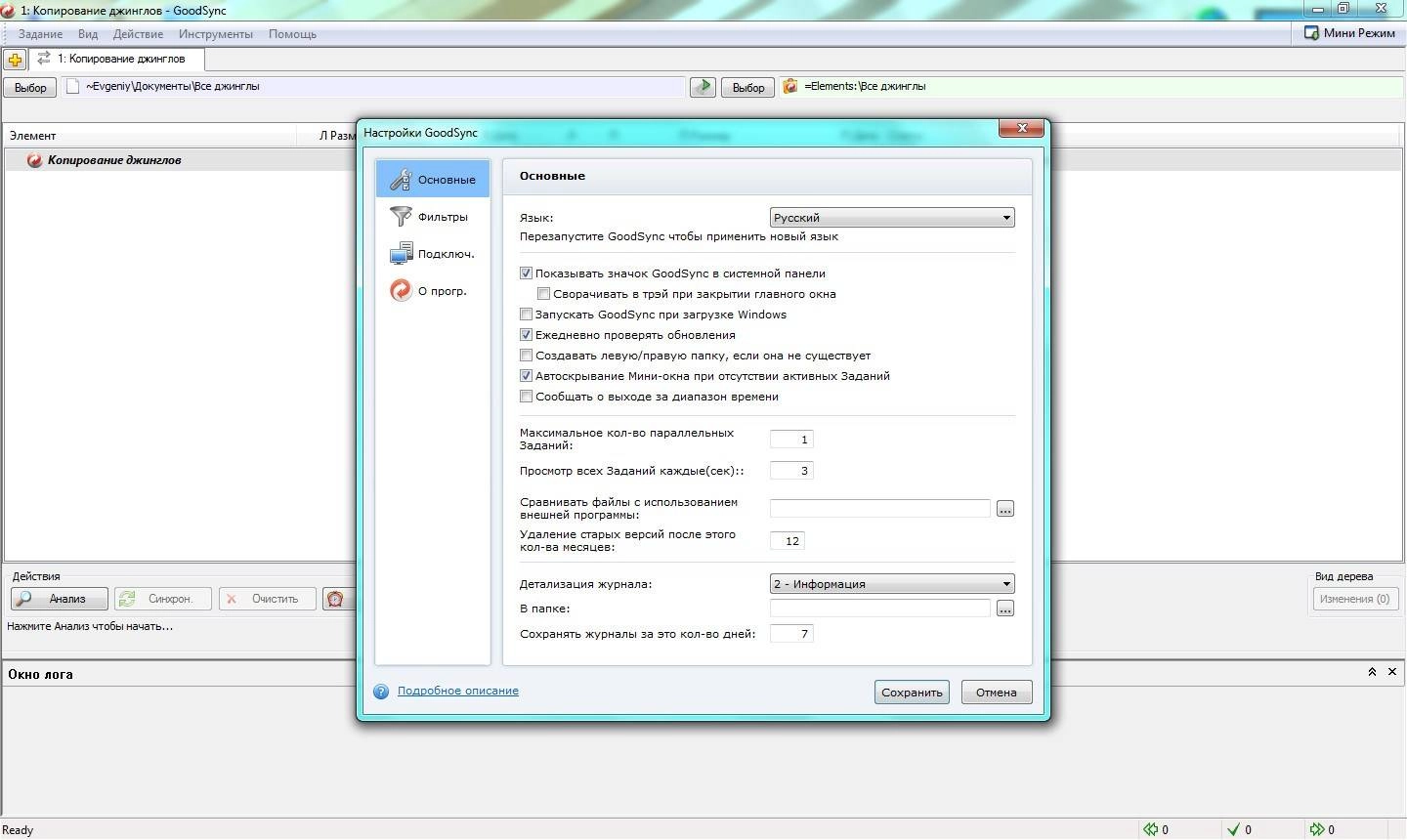Open Детализация журнала dropdown
Viewport: 1407px width, 840px height.
point(892,584)
